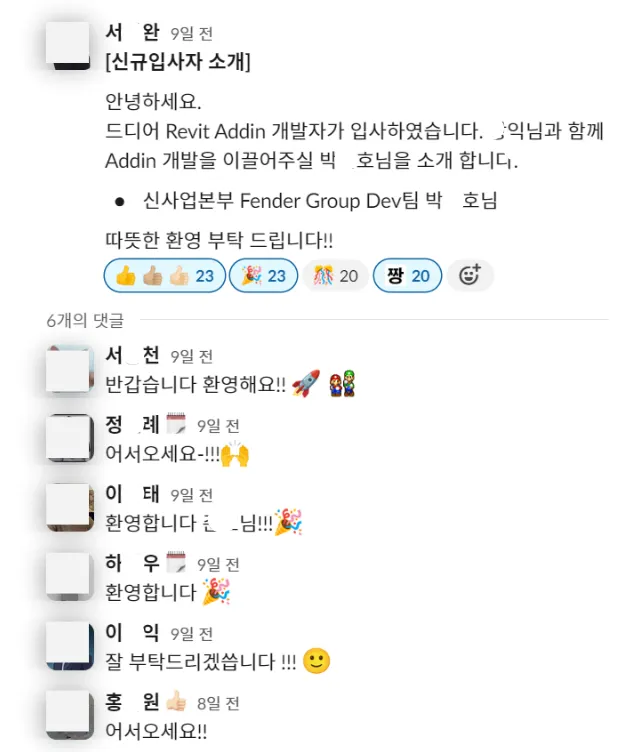Click the smiley face emoji in 이 익's reply
Image resolution: width=619 pixels, height=752 pixels.
317,661
